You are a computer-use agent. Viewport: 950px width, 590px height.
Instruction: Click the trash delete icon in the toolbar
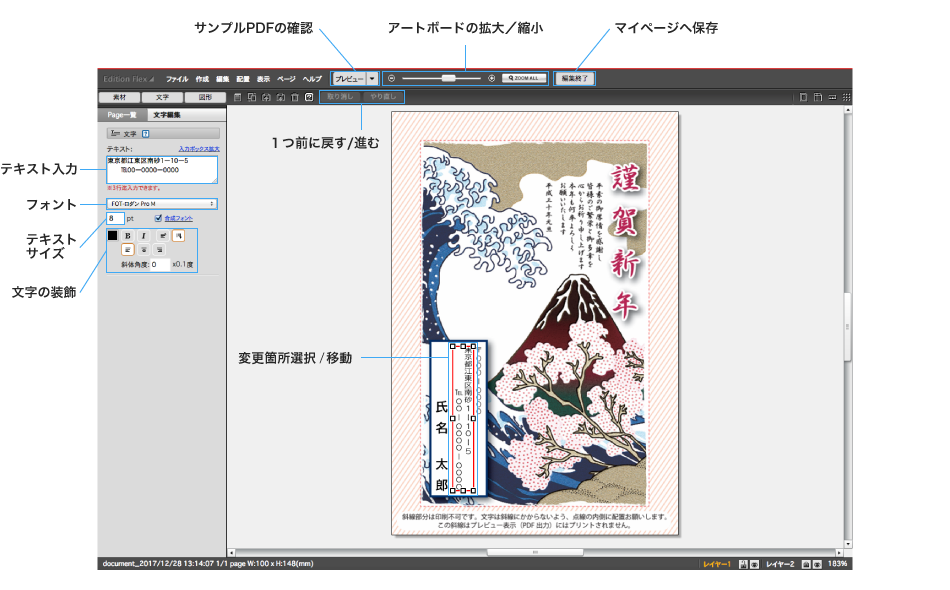[x=294, y=97]
